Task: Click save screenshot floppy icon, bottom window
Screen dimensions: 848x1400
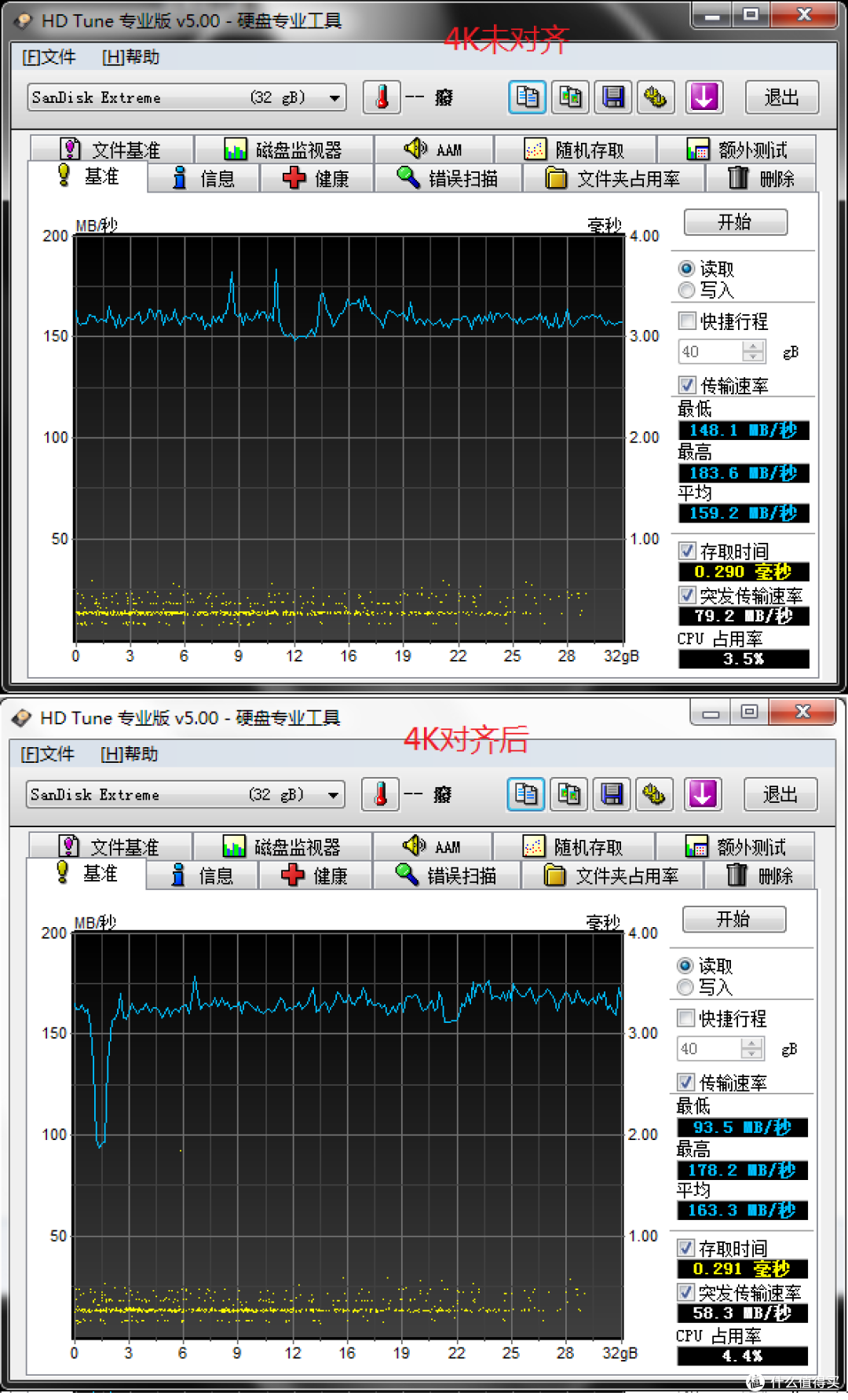Action: tap(612, 794)
